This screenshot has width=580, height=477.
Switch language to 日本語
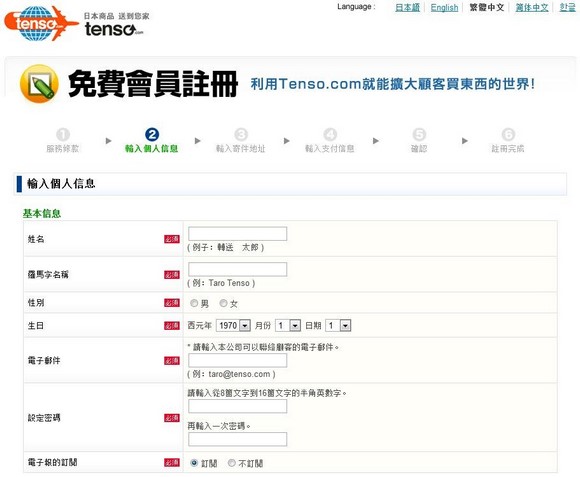pos(407,7)
